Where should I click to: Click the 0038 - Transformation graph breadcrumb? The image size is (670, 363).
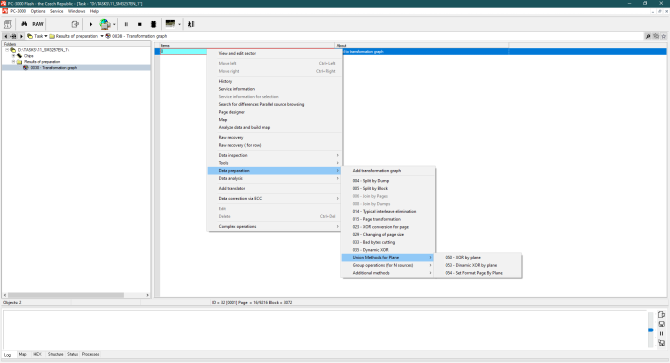pyautogui.click(x=139, y=36)
